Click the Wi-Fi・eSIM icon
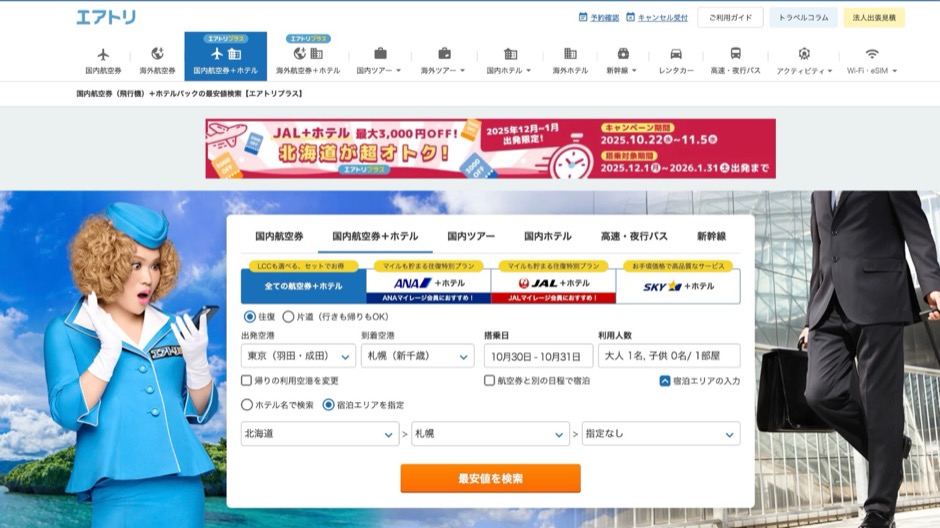Viewport: 940px width, 528px height. pyautogui.click(x=872, y=54)
